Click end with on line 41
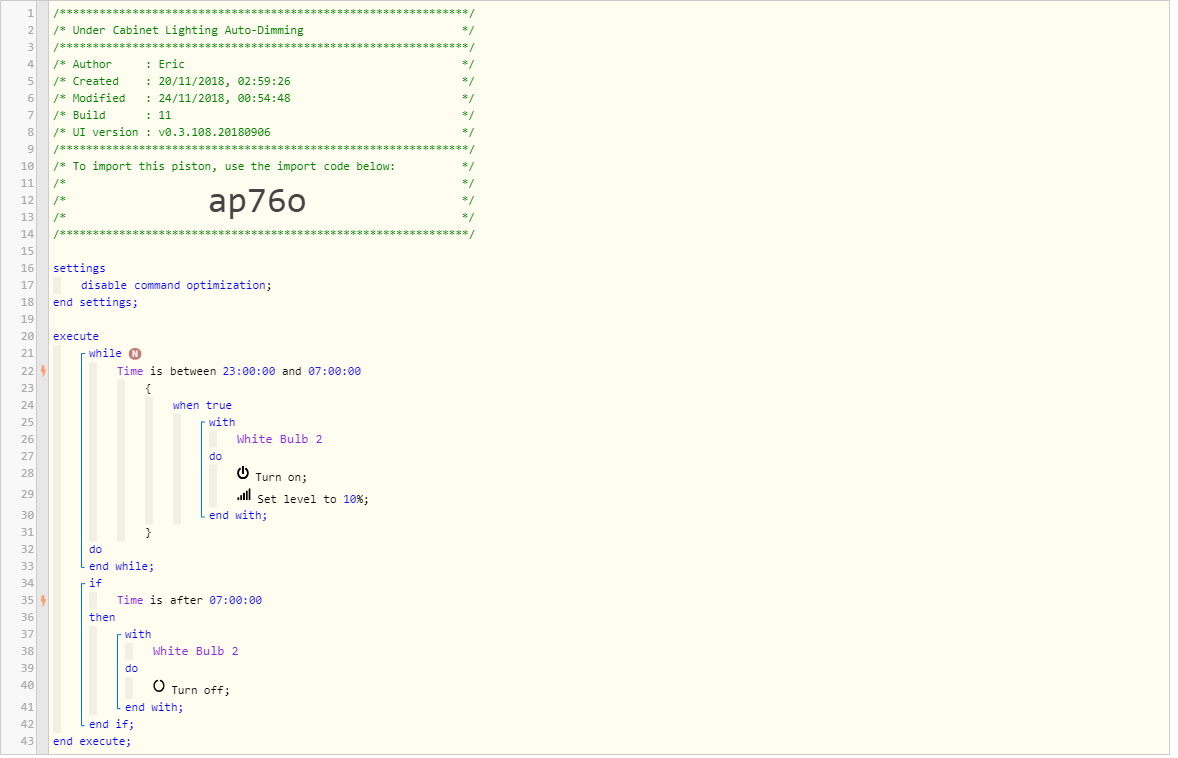The height and width of the screenshot is (758, 1178). [x=154, y=707]
